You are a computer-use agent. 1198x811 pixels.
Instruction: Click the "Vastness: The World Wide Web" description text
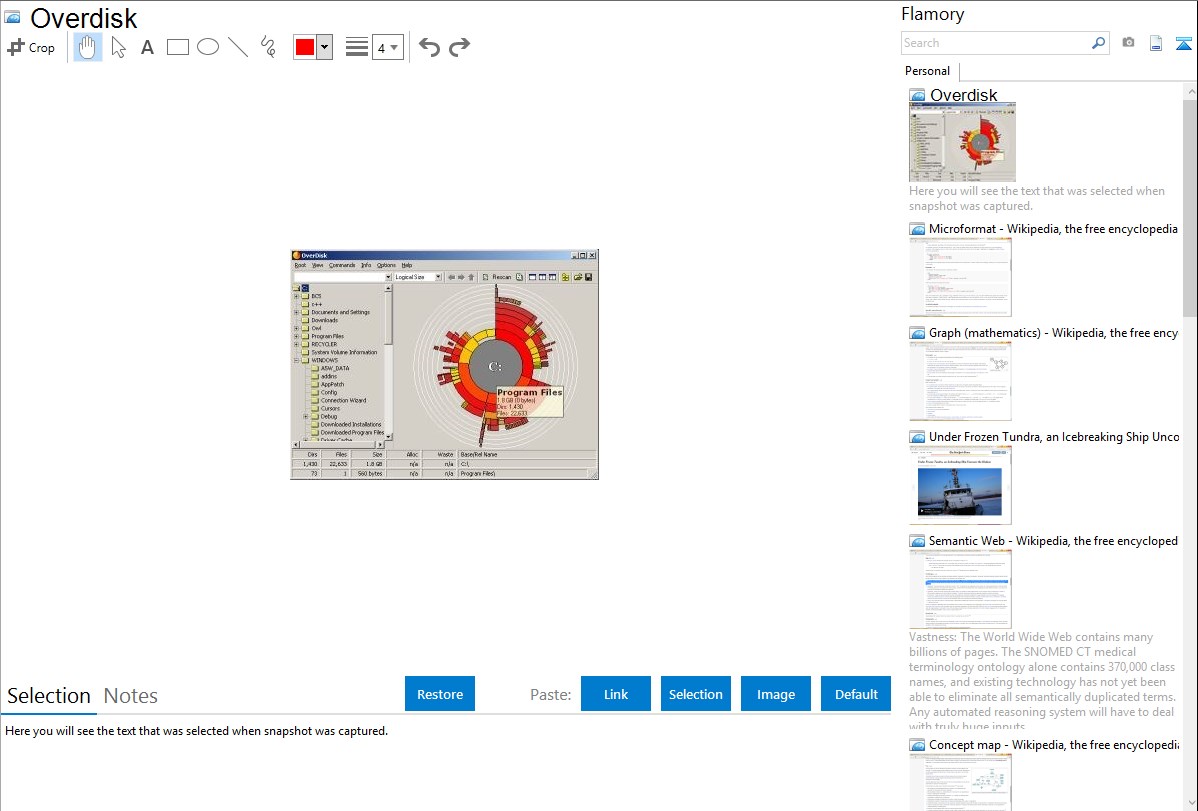[1042, 681]
